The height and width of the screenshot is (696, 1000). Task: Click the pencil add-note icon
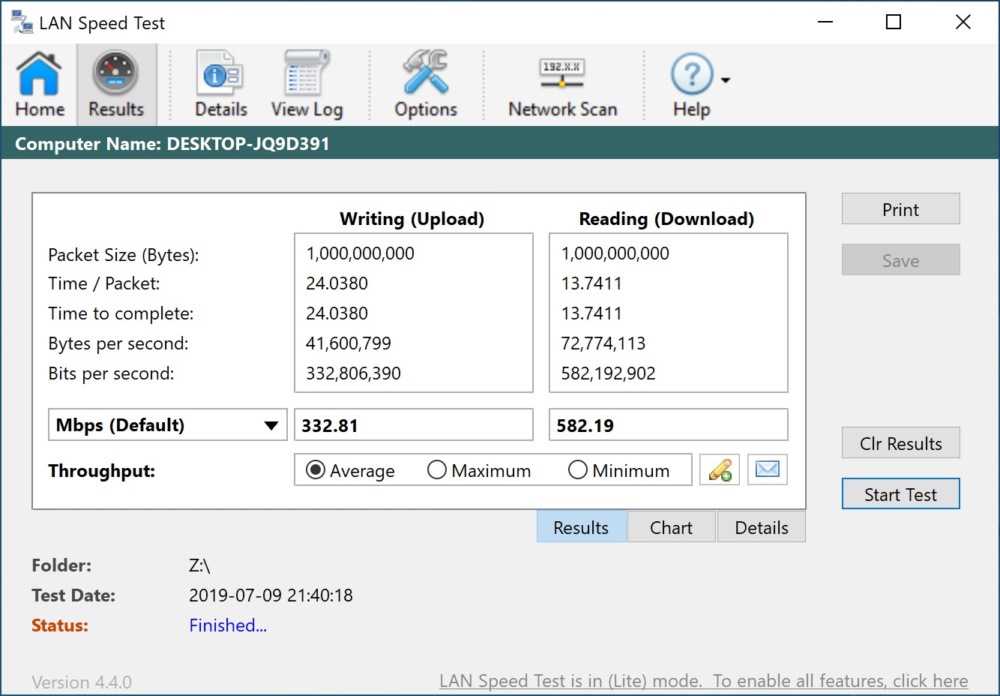click(719, 470)
